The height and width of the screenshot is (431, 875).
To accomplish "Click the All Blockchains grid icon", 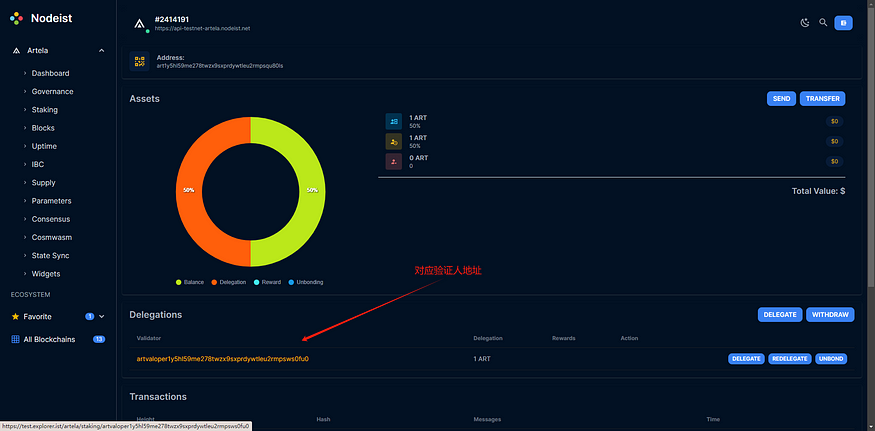I will [x=16, y=339].
